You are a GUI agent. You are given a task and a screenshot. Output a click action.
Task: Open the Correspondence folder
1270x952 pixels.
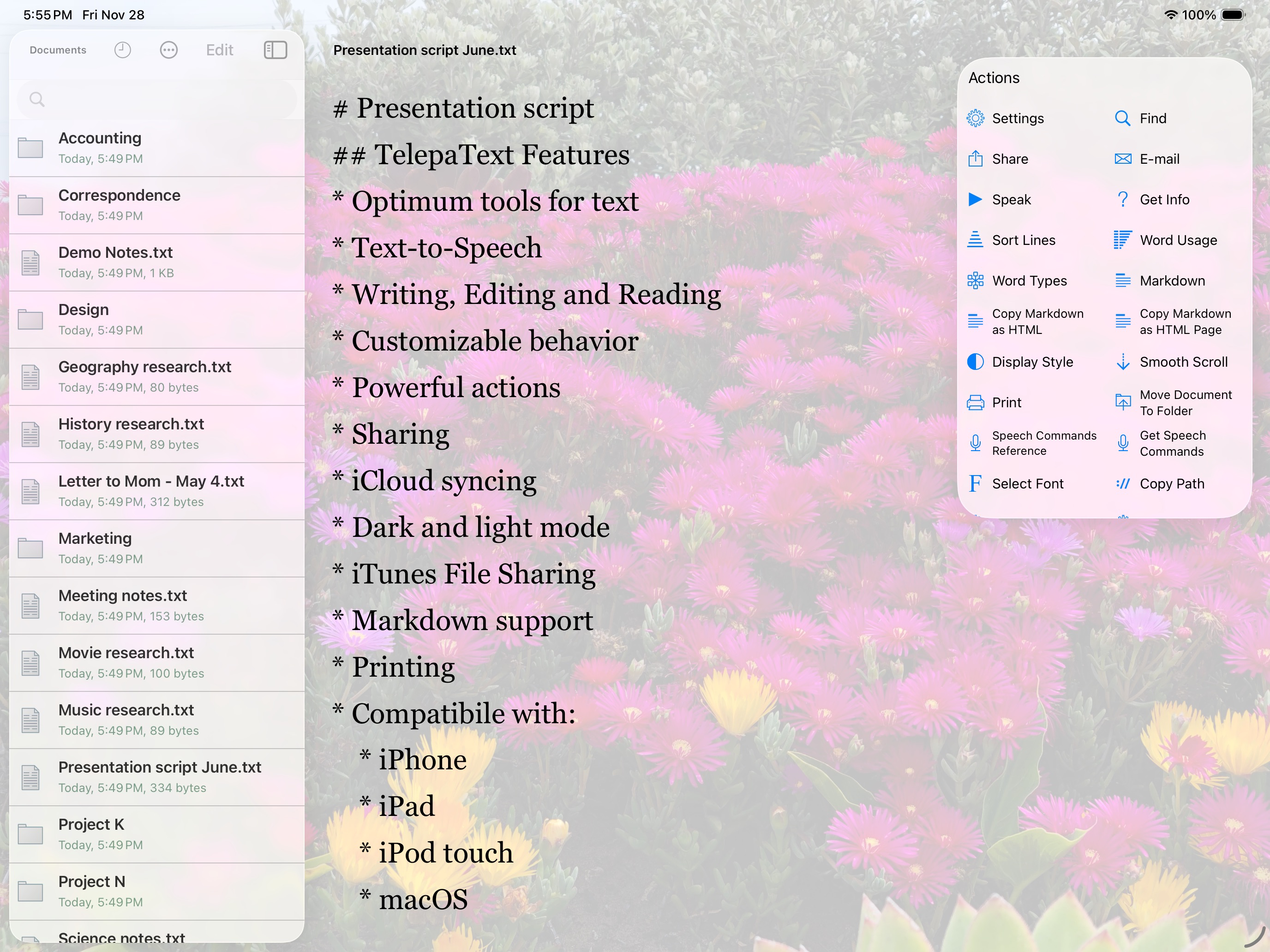point(157,205)
